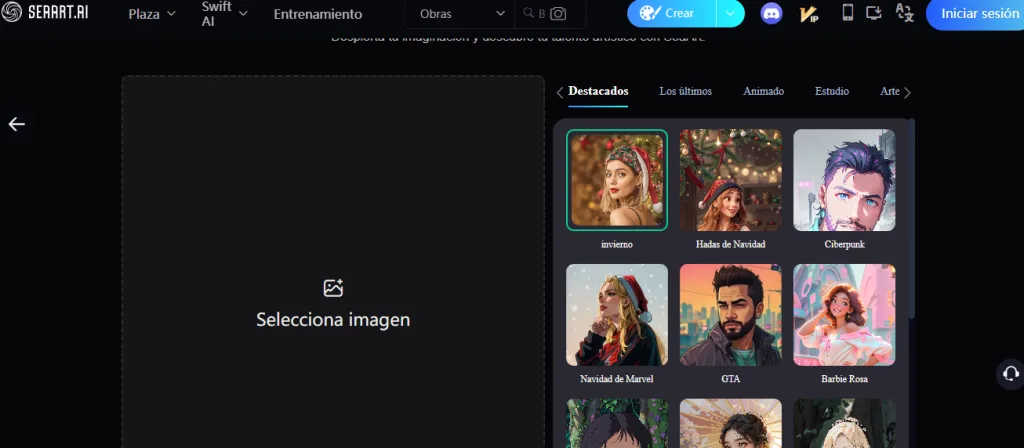Expand the Crear button dropdown arrow

[x=730, y=13]
